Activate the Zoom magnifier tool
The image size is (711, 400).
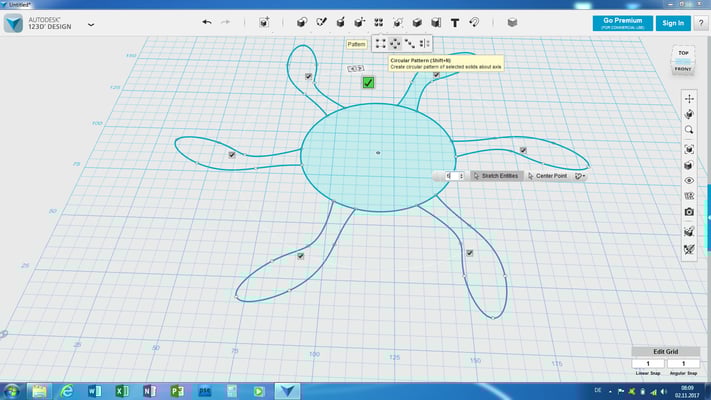point(689,130)
